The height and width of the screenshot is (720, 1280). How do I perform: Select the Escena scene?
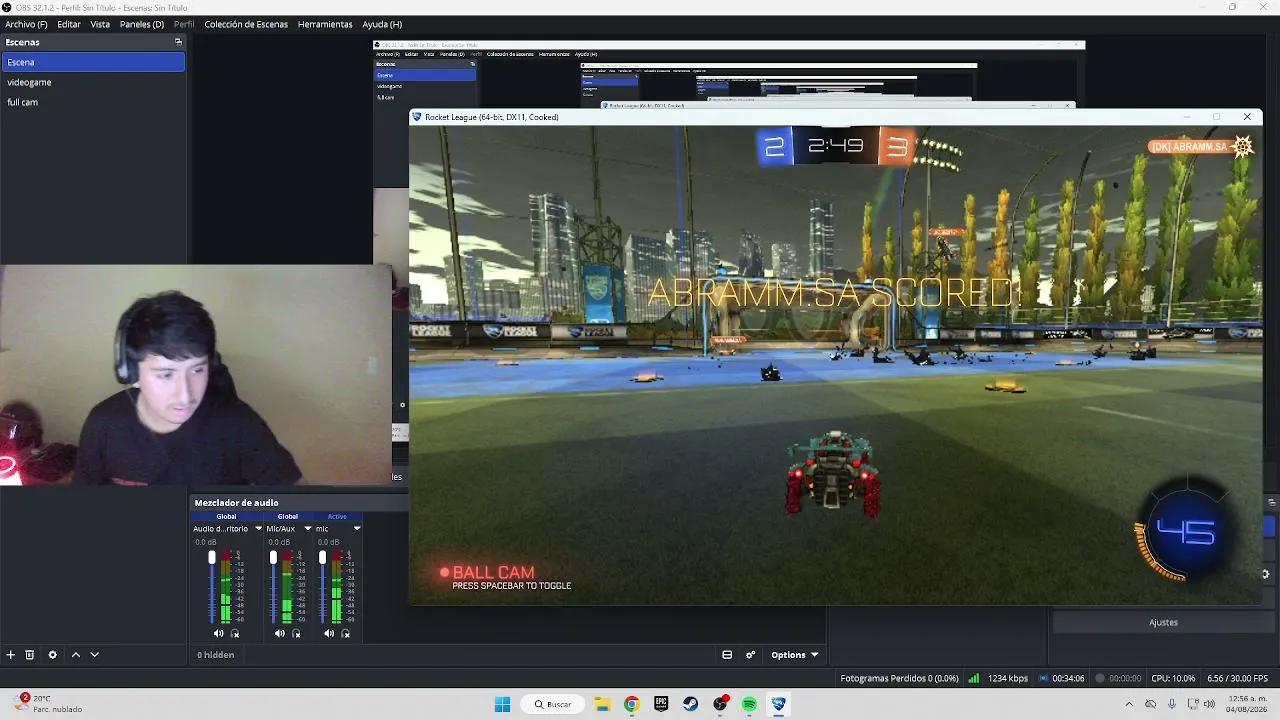click(93, 62)
